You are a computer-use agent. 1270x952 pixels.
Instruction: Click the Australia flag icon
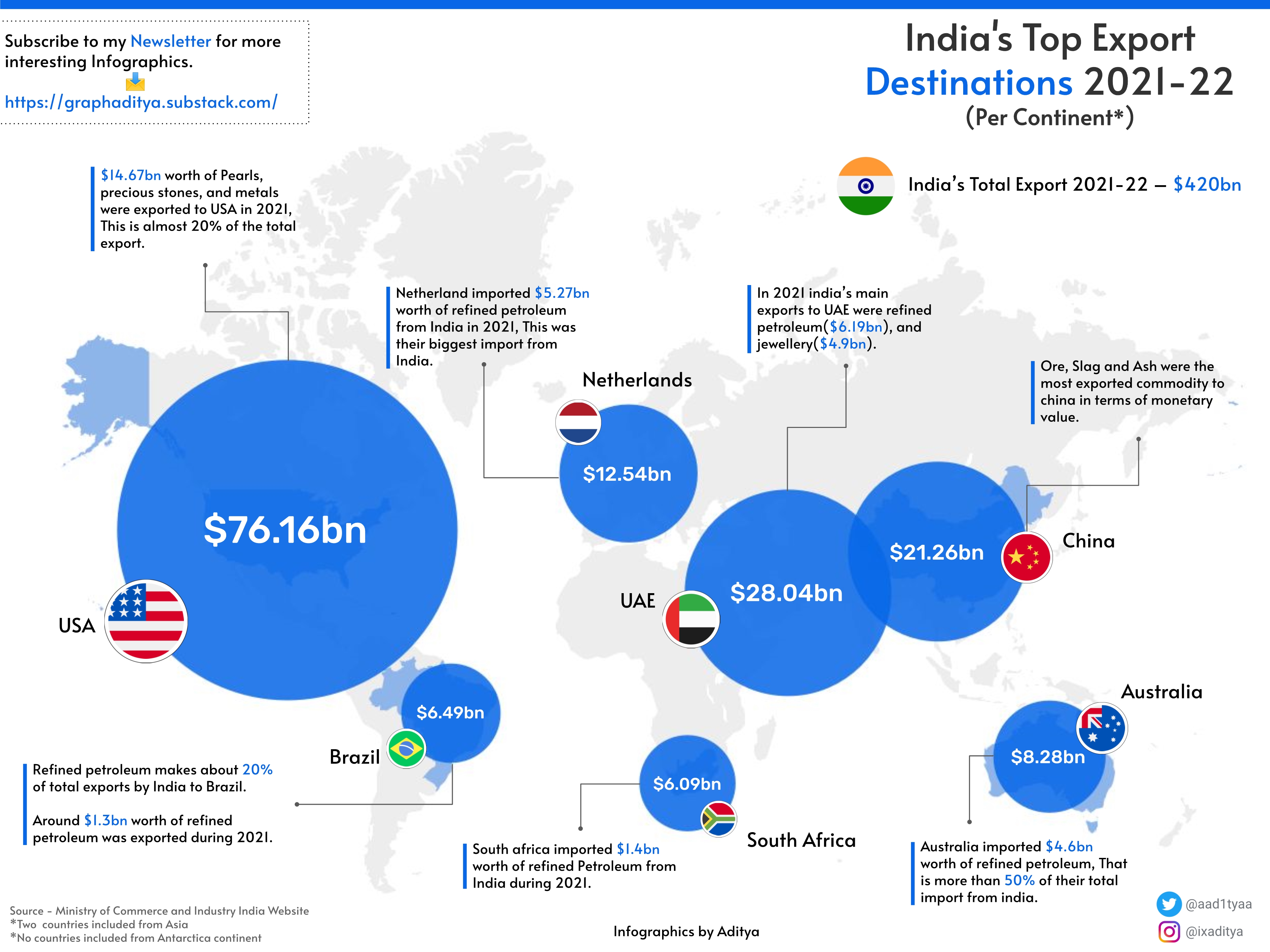[x=1102, y=728]
